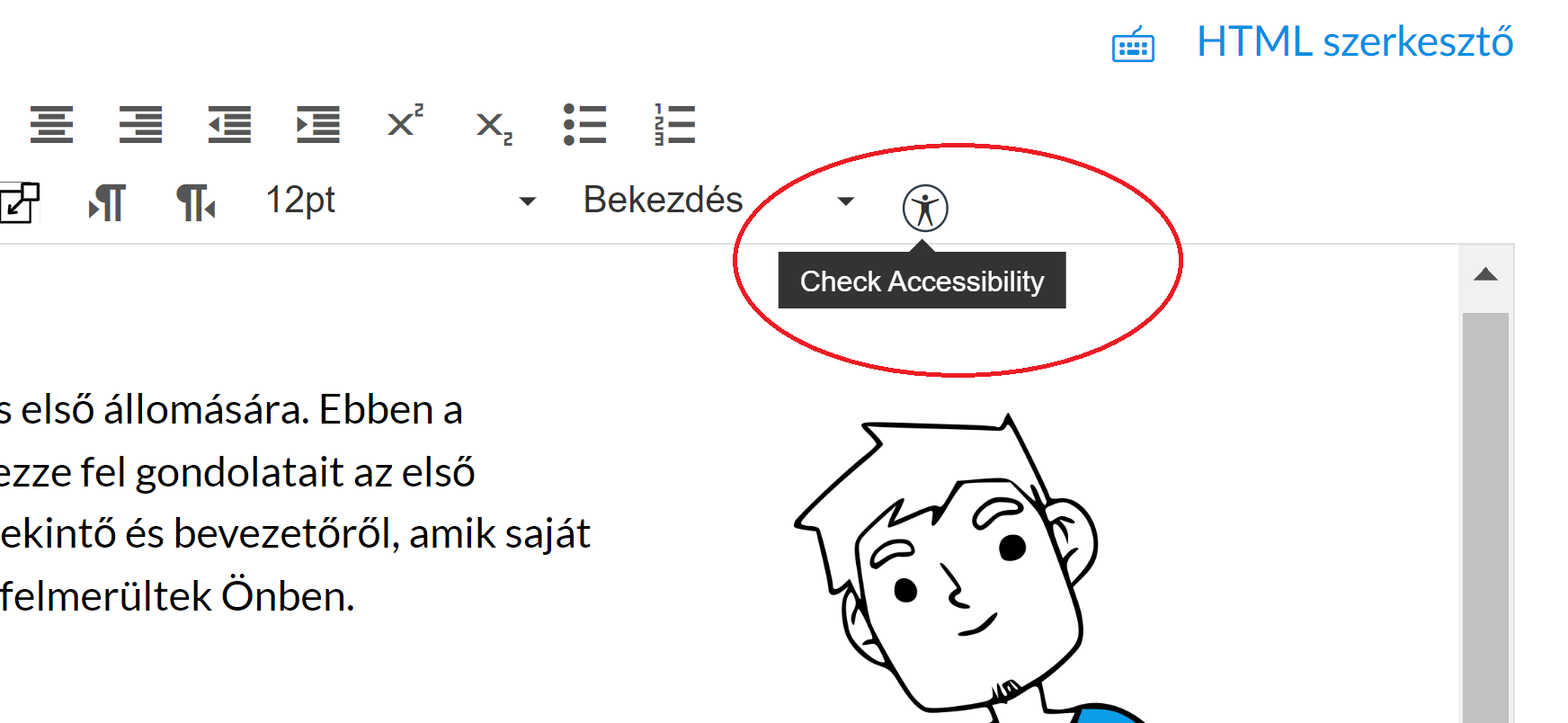Toggle subscript formatting
1568x723 pixels.
pos(494,128)
